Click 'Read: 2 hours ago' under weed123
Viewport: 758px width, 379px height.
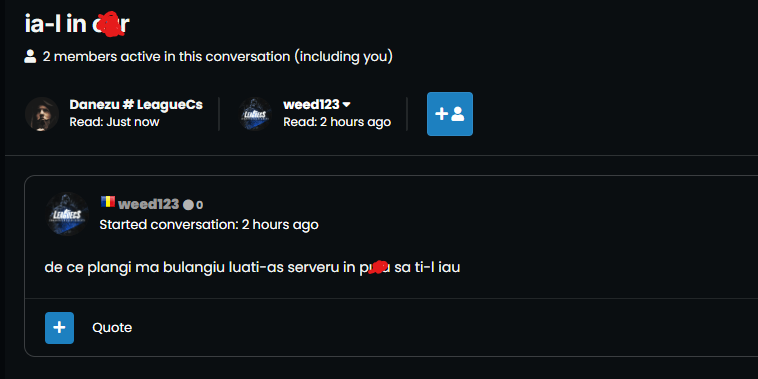[x=337, y=122]
